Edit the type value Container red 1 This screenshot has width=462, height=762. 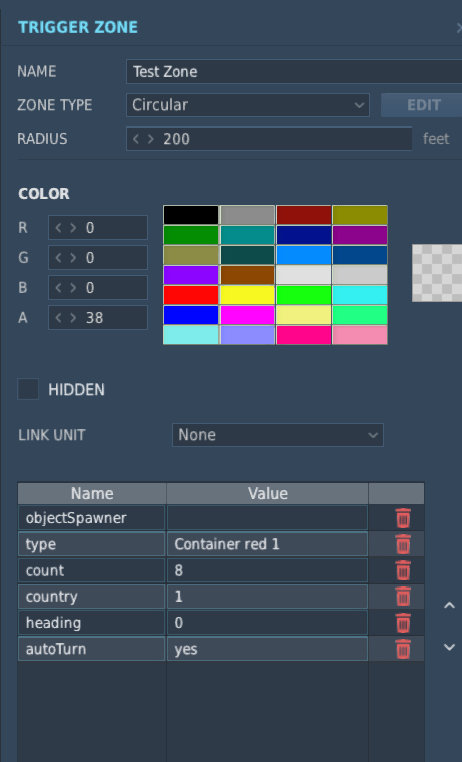pos(267,544)
